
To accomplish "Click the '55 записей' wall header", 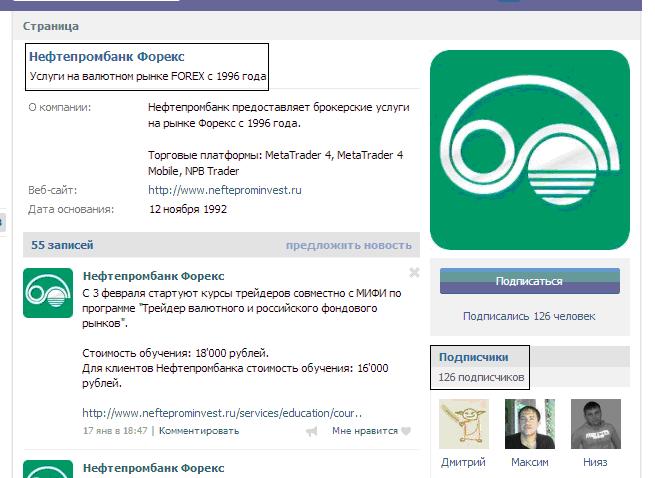I will [62, 245].
